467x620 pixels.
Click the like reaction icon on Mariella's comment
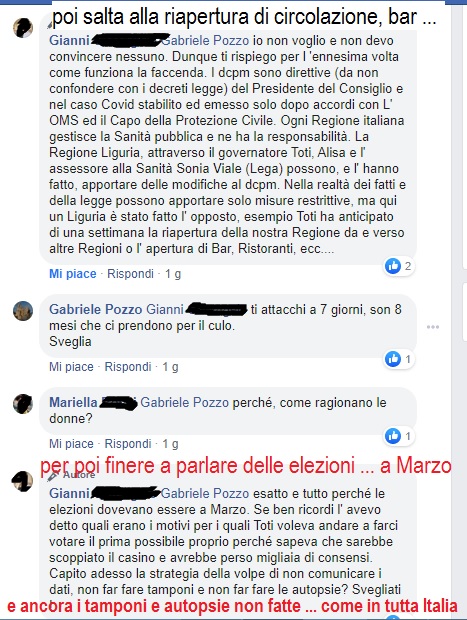393,436
